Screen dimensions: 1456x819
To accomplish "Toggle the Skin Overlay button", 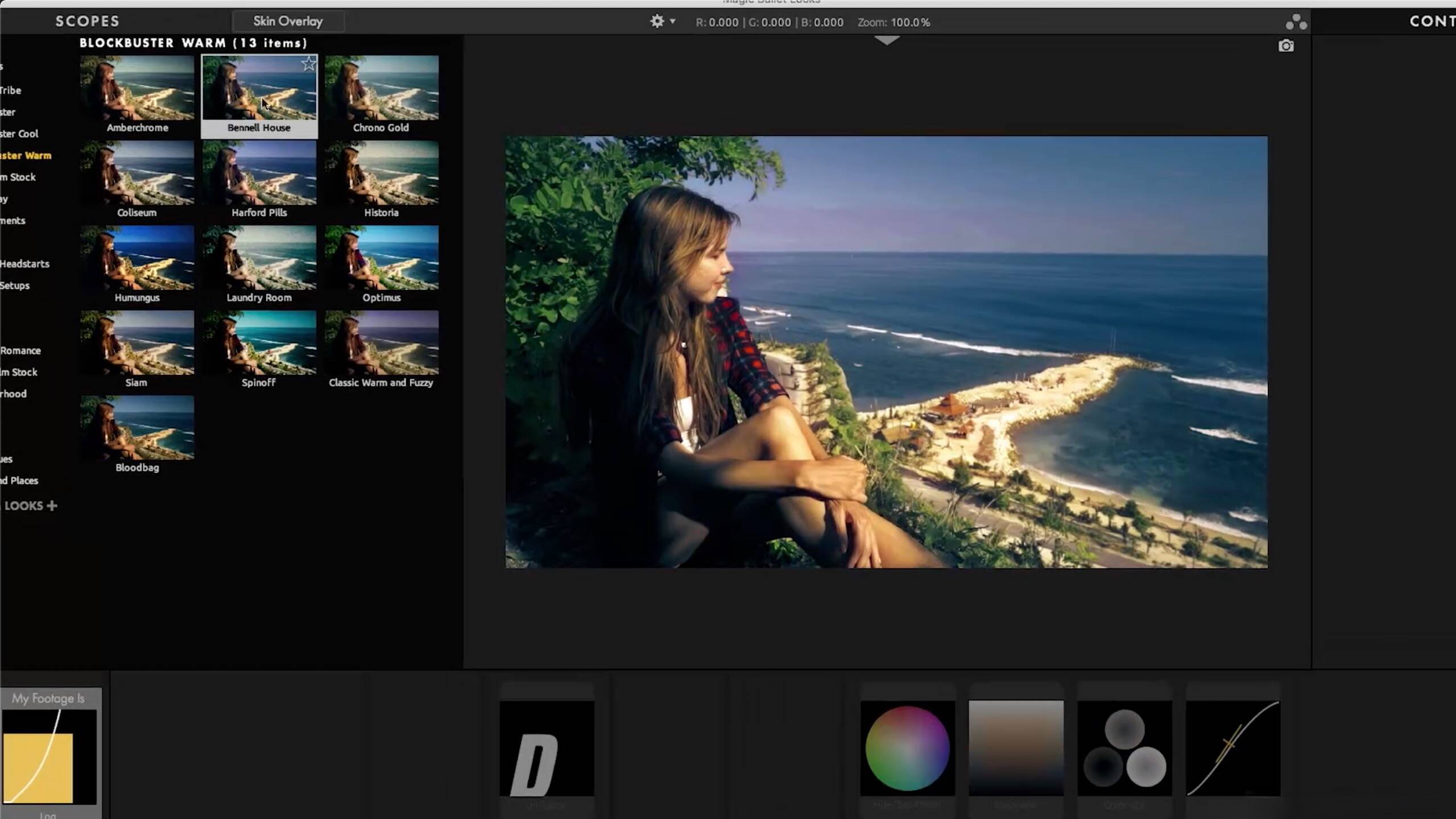I will click(x=288, y=22).
